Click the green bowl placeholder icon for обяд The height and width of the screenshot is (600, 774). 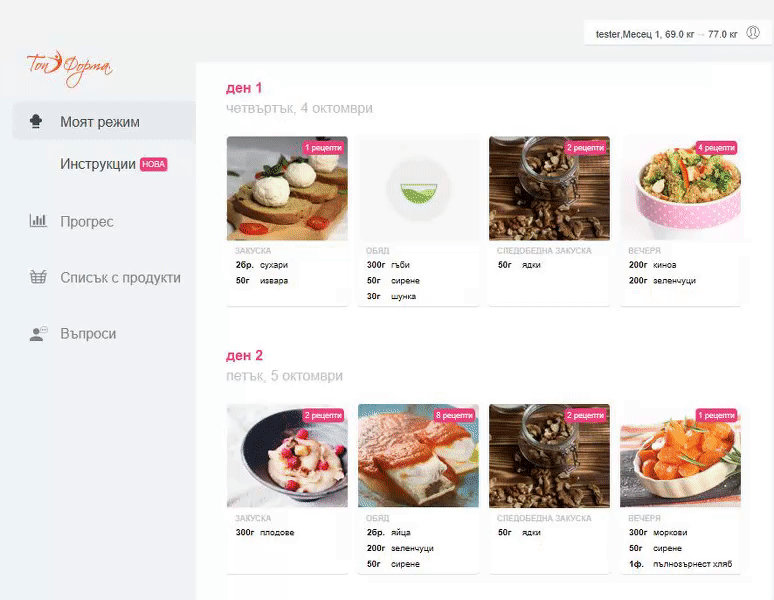[x=418, y=189]
